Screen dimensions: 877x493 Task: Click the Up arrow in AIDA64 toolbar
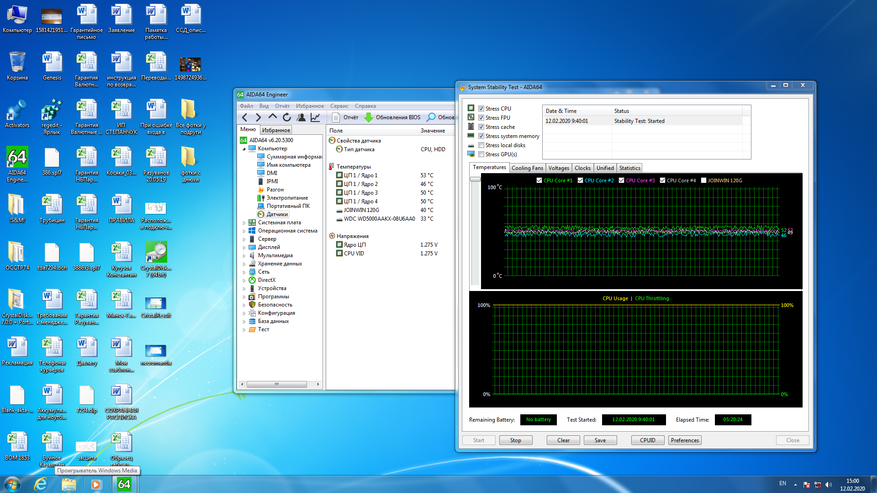273,118
